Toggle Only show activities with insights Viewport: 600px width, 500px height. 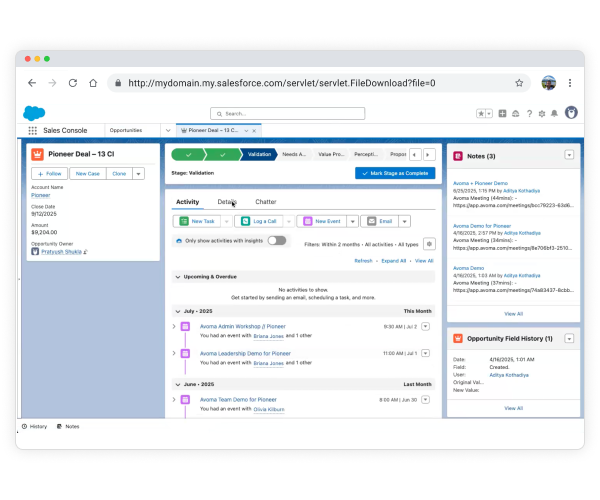pyautogui.click(x=277, y=241)
